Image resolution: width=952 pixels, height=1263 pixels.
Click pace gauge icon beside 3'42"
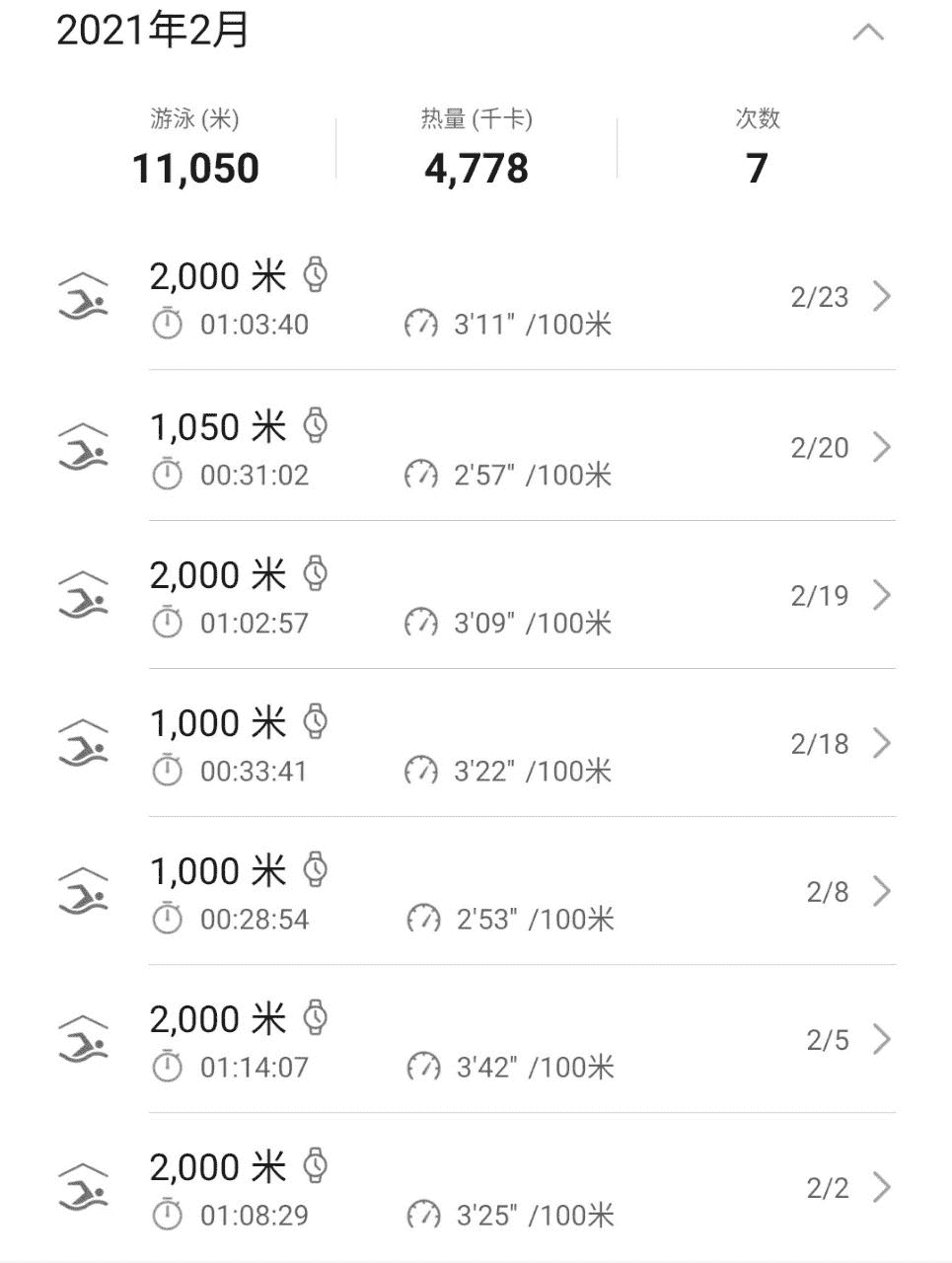point(424,1067)
